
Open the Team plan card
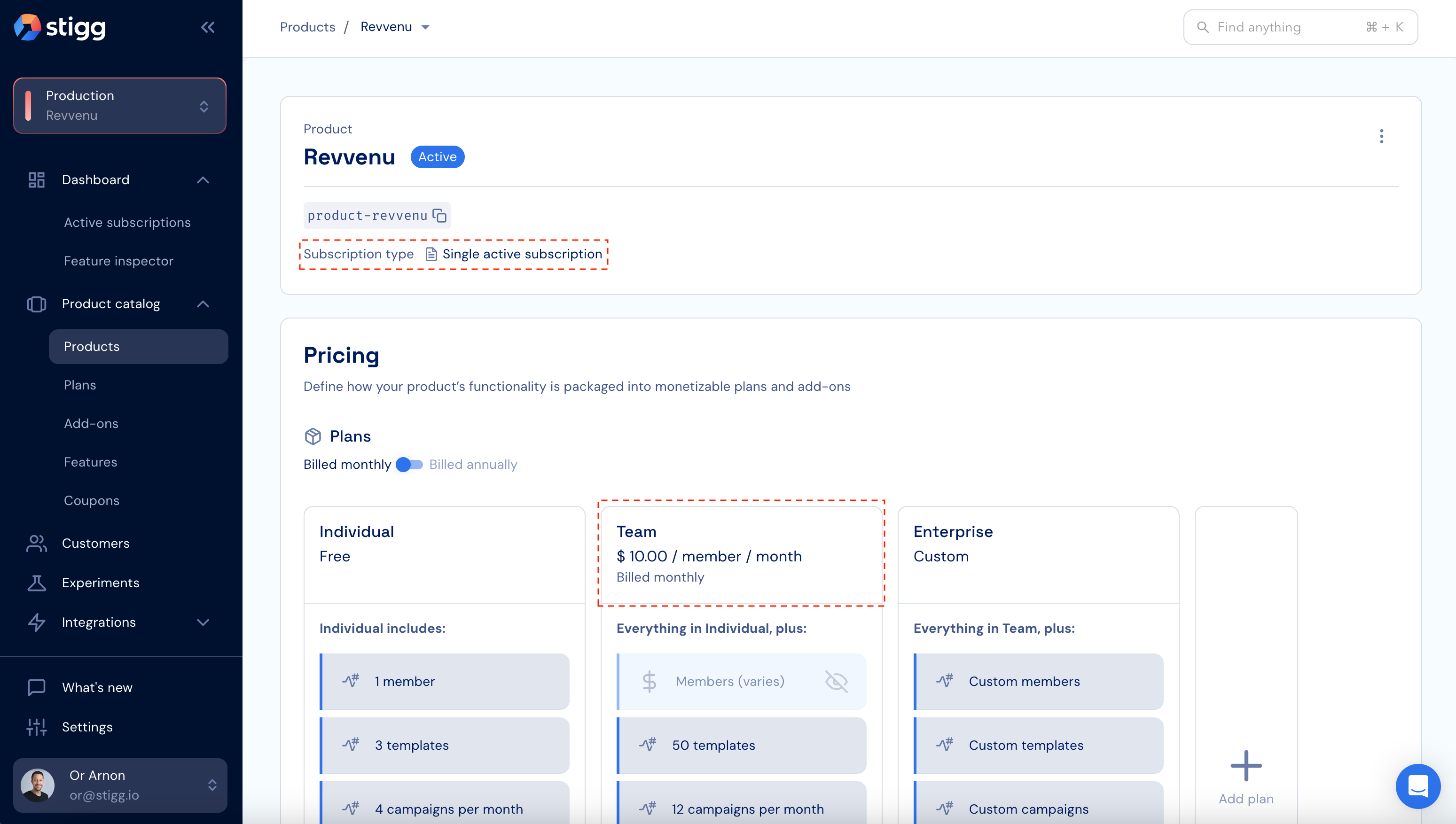[x=741, y=554]
